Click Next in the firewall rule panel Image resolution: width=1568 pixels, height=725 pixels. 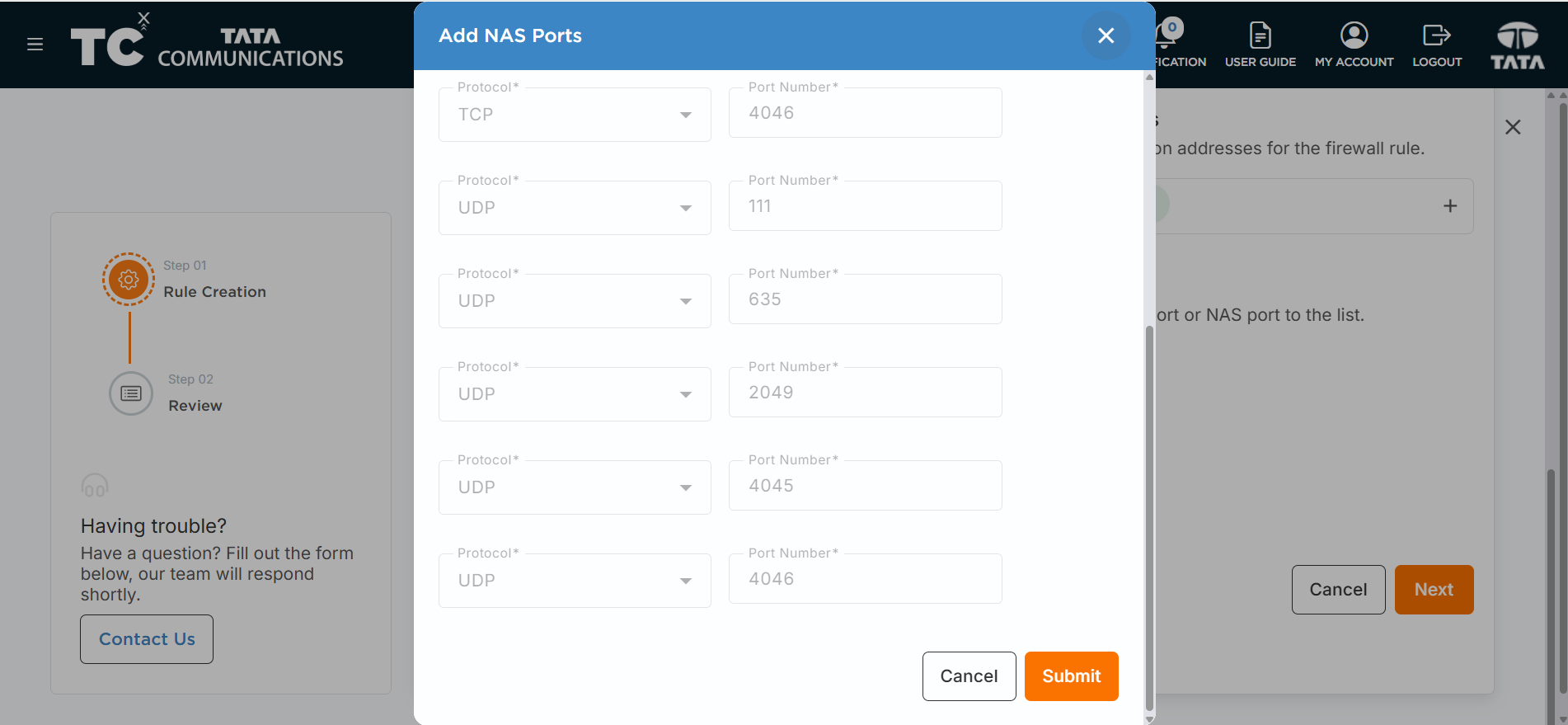click(1434, 590)
